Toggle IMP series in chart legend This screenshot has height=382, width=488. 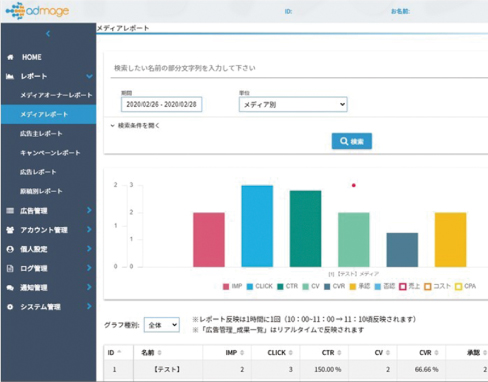point(232,286)
